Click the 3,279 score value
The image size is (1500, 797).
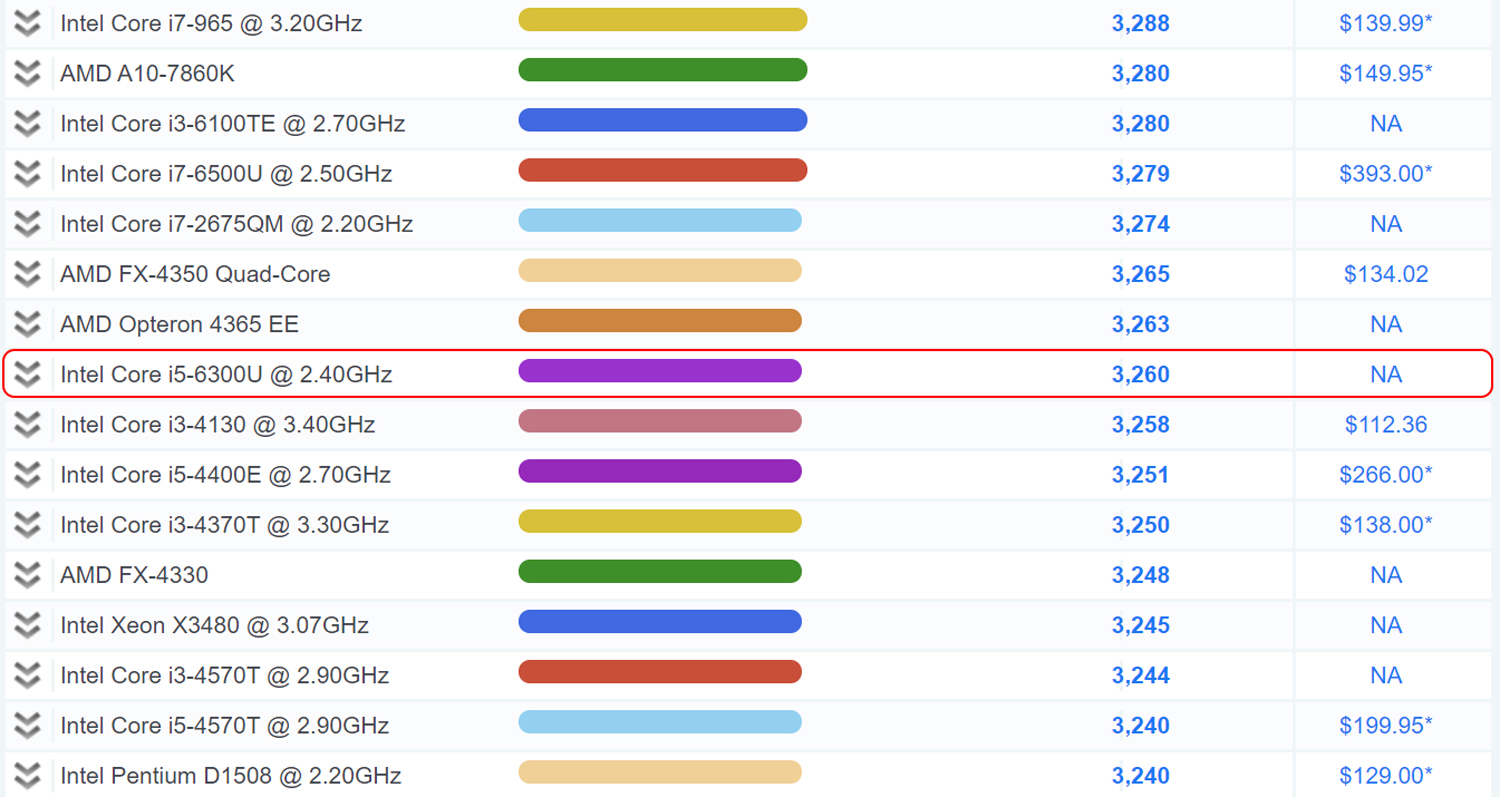point(1141,173)
